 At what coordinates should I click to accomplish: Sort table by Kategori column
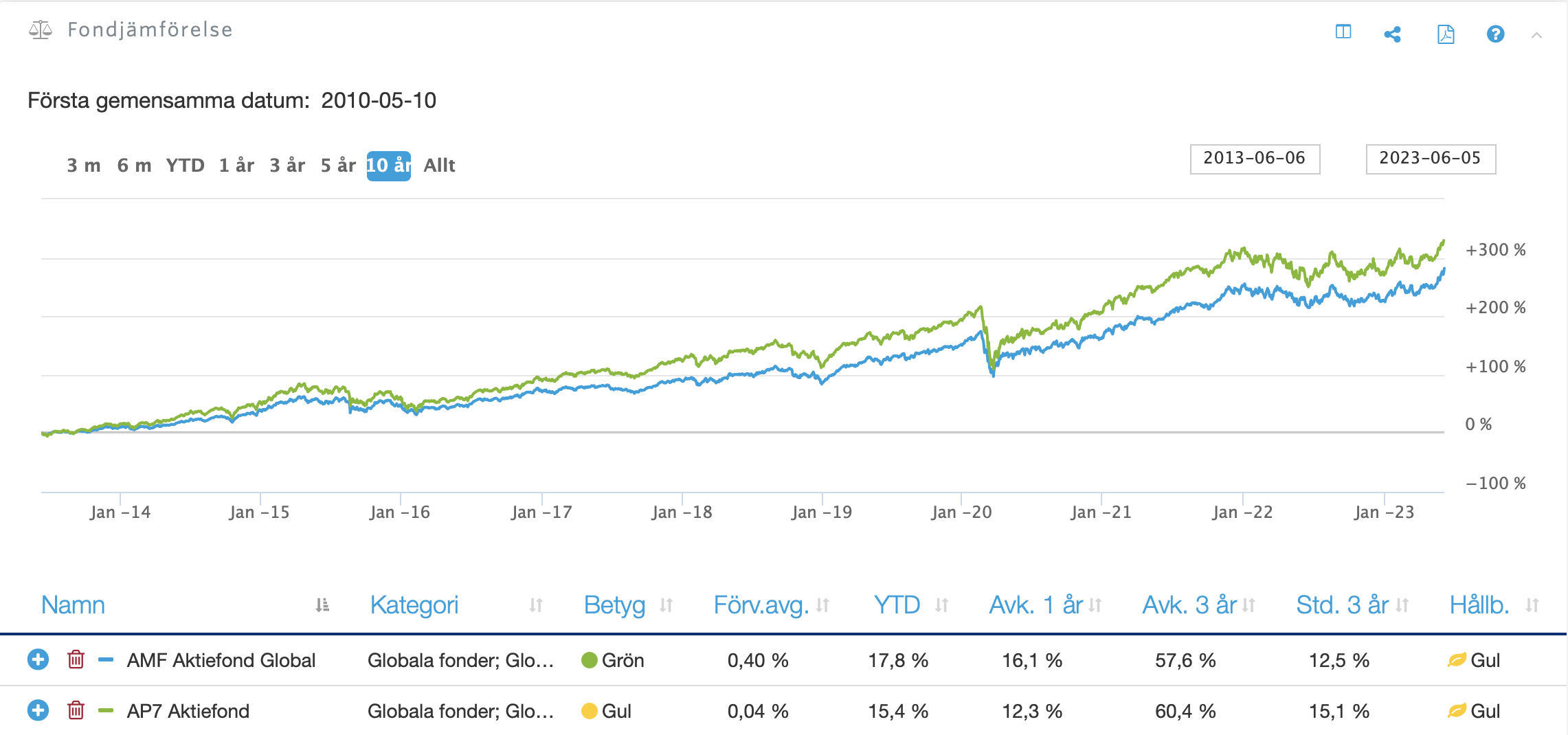[414, 605]
